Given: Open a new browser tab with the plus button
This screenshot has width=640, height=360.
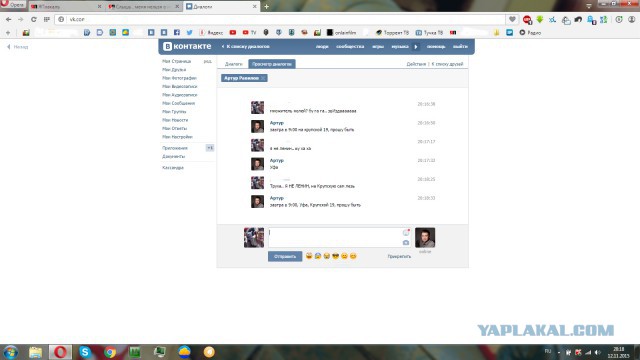Looking at the screenshot, I should [266, 7].
